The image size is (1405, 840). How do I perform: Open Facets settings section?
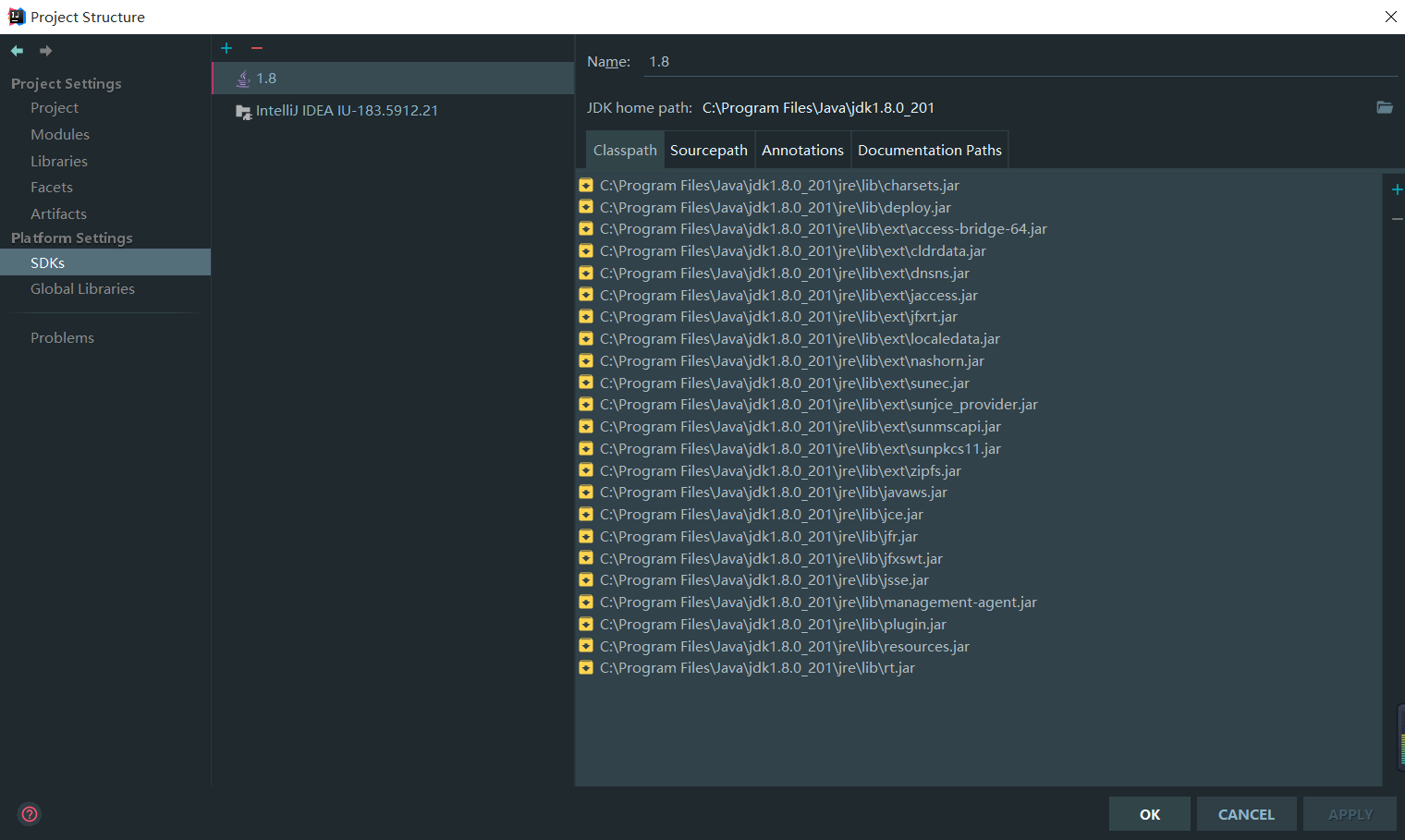tap(52, 187)
